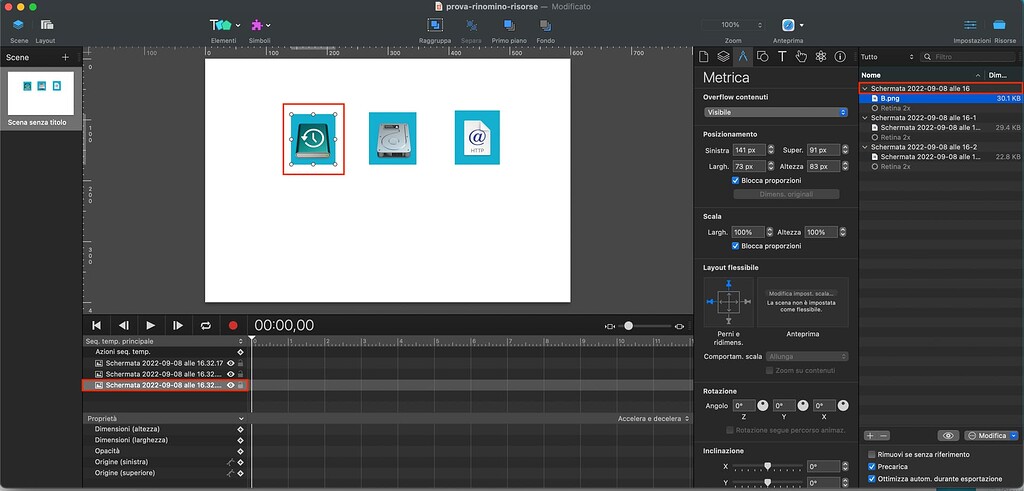
Task: Open the Physics atom inspector tab
Action: (x=820, y=56)
